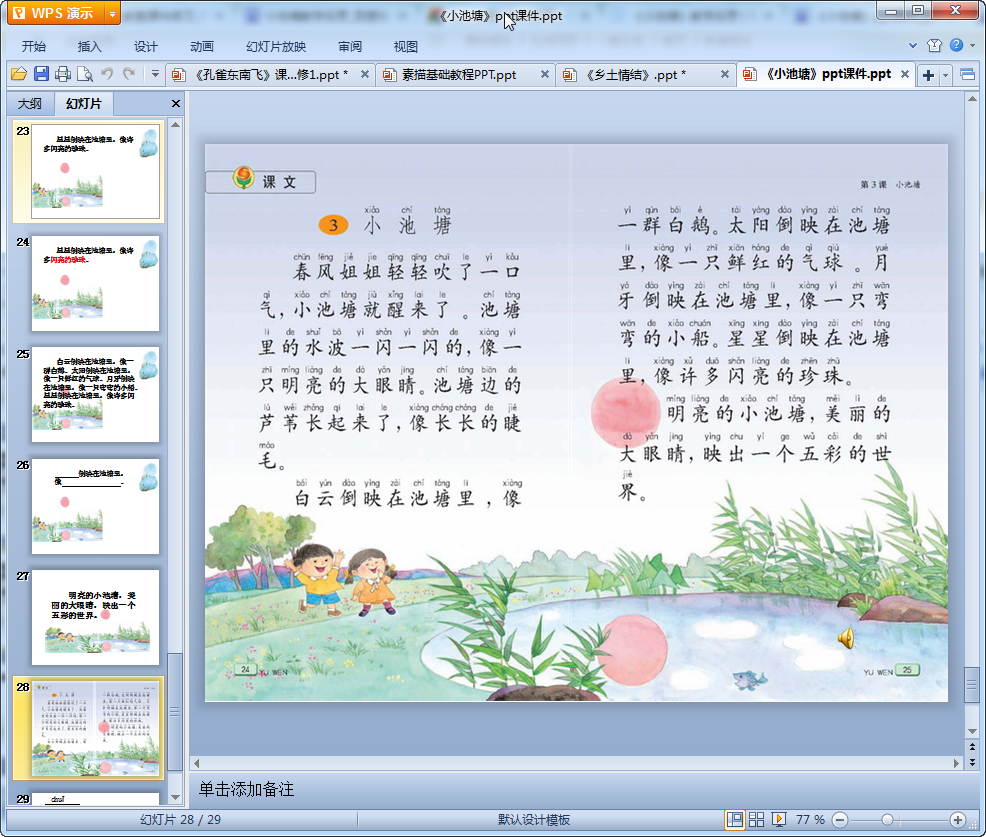The image size is (986, 837).
Task: Select slide 24 thumbnail
Action: (96, 283)
